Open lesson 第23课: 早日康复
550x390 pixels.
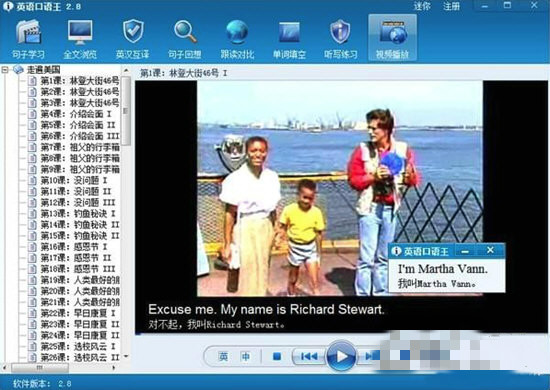pos(80,324)
